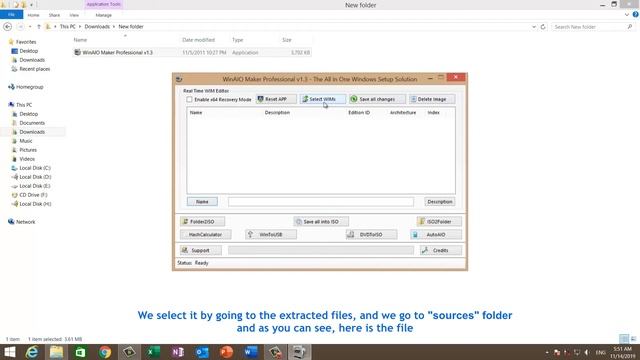Viewport: 640px width, 360px height.
Task: Open Explorer help icon
Action: pos(636,15)
